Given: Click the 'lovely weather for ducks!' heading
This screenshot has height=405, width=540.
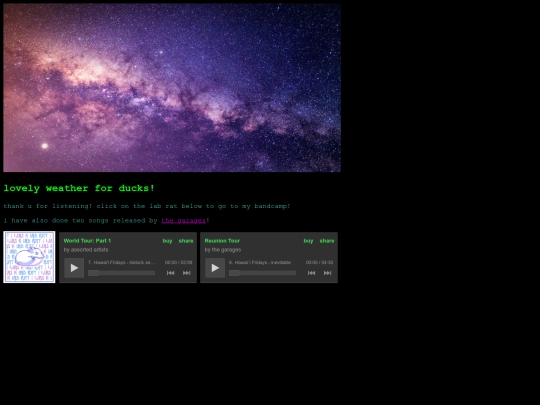Looking at the screenshot, I should [x=79, y=188].
